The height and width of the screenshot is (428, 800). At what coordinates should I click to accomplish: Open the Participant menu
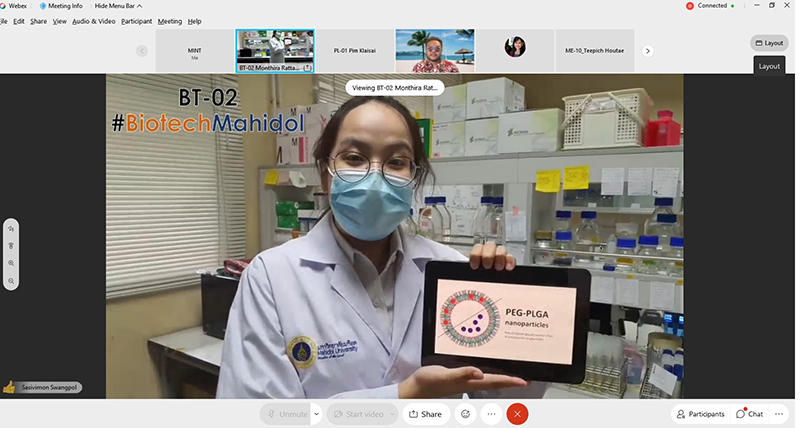(137, 21)
